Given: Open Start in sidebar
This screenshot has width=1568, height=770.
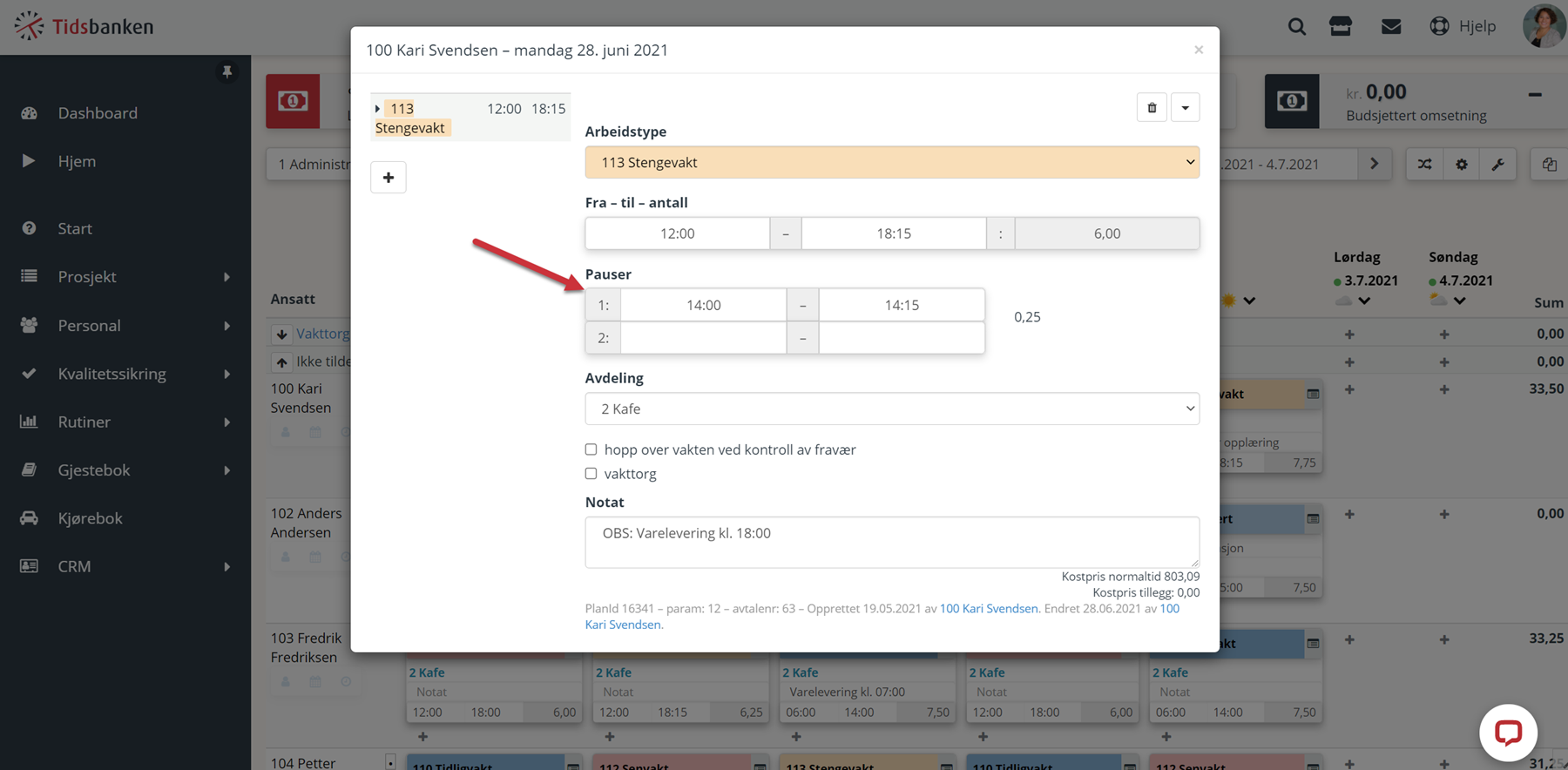Looking at the screenshot, I should (x=75, y=228).
